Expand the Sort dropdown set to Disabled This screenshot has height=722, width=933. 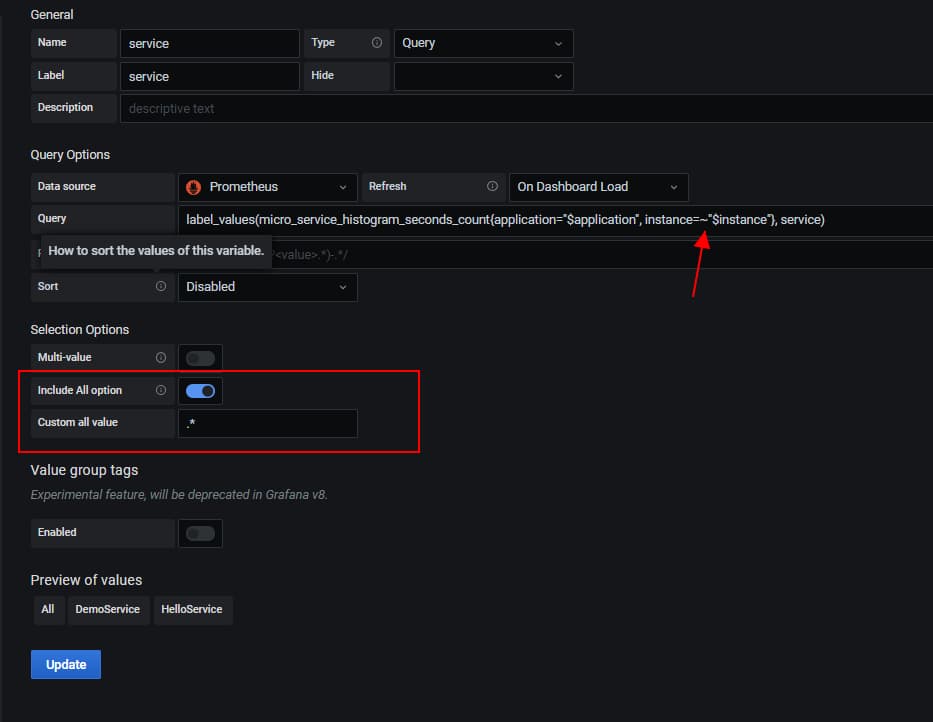(267, 287)
